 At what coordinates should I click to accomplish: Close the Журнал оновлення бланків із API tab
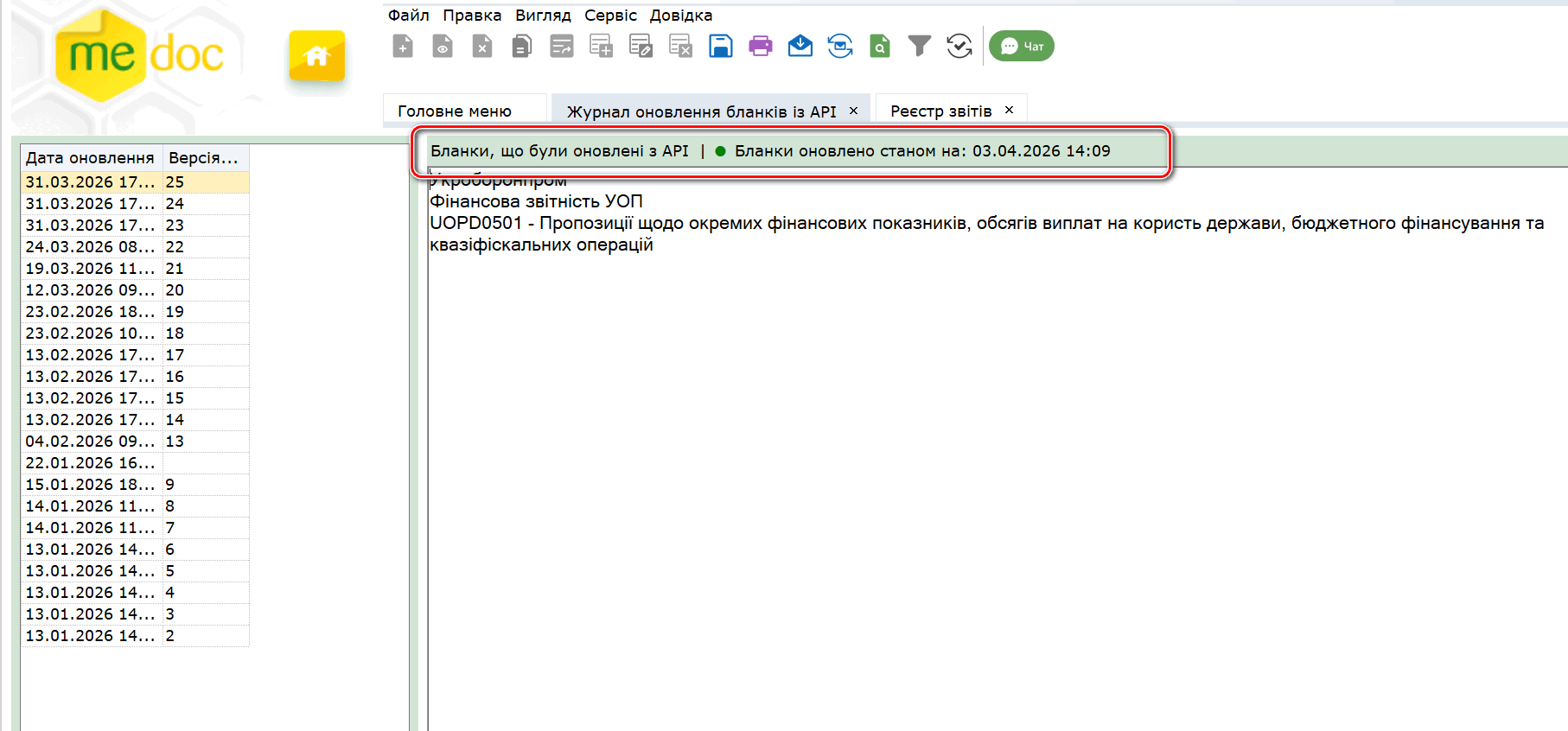coord(854,111)
